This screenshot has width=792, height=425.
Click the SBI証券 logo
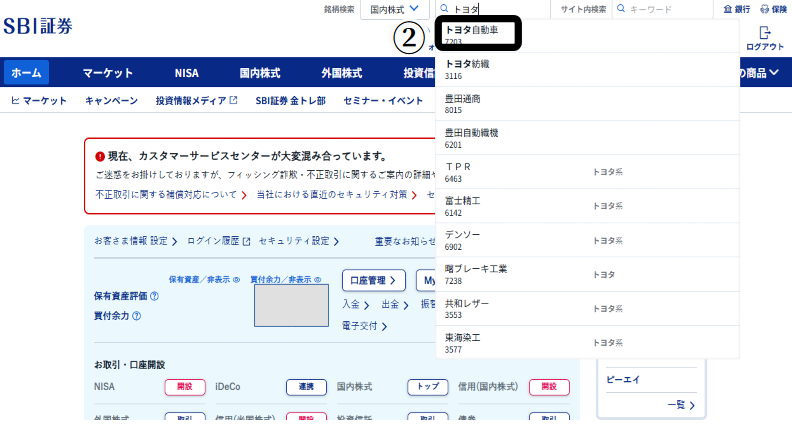[51, 26]
